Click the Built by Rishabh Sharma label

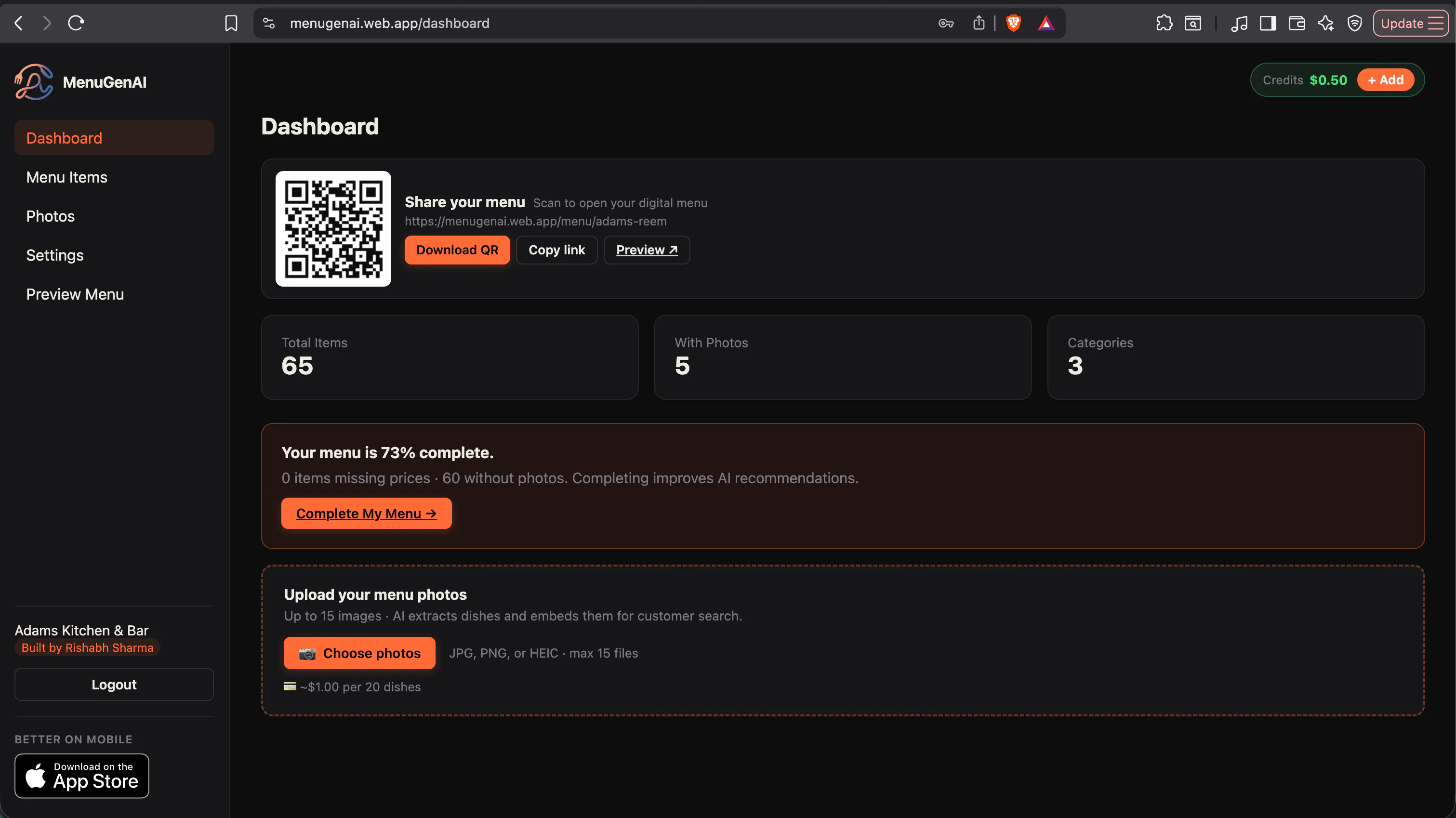pyautogui.click(x=88, y=648)
